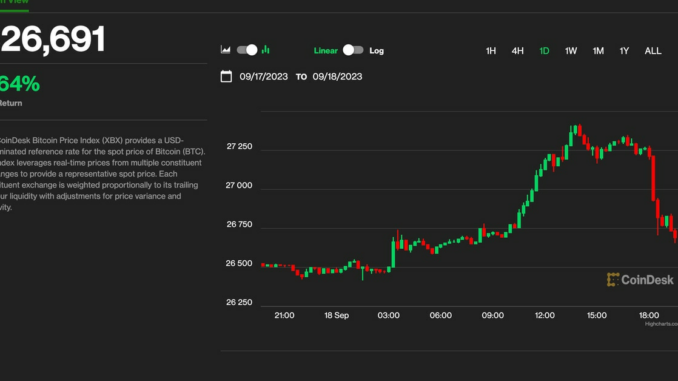The image size is (678, 381).
Task: Click the 03:00 x-axis label
Action: [x=388, y=315]
